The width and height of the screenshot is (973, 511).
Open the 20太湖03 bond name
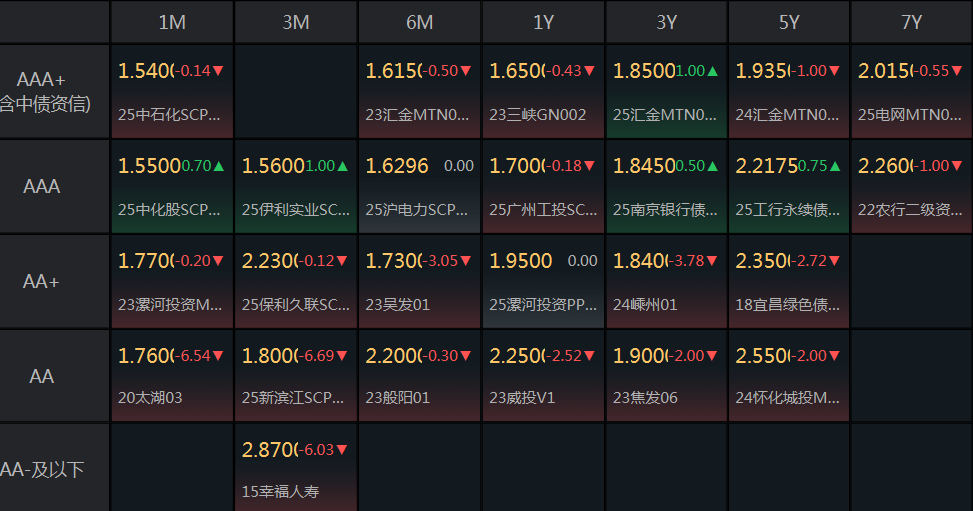click(151, 398)
